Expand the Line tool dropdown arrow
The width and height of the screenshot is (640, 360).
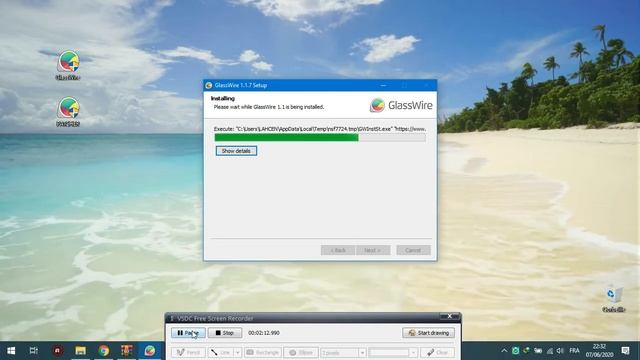(x=238, y=352)
